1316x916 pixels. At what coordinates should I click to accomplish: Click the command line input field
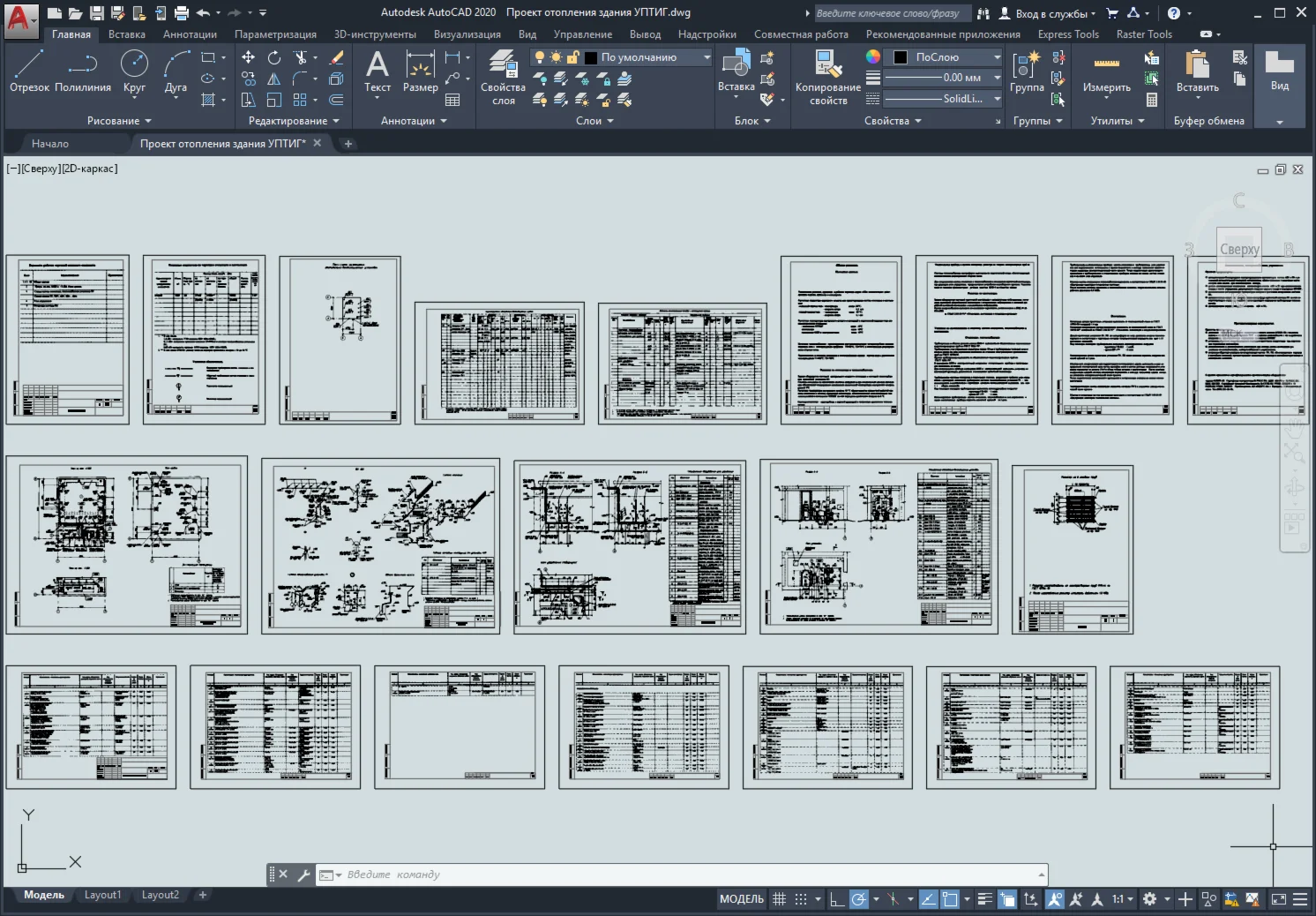681,875
